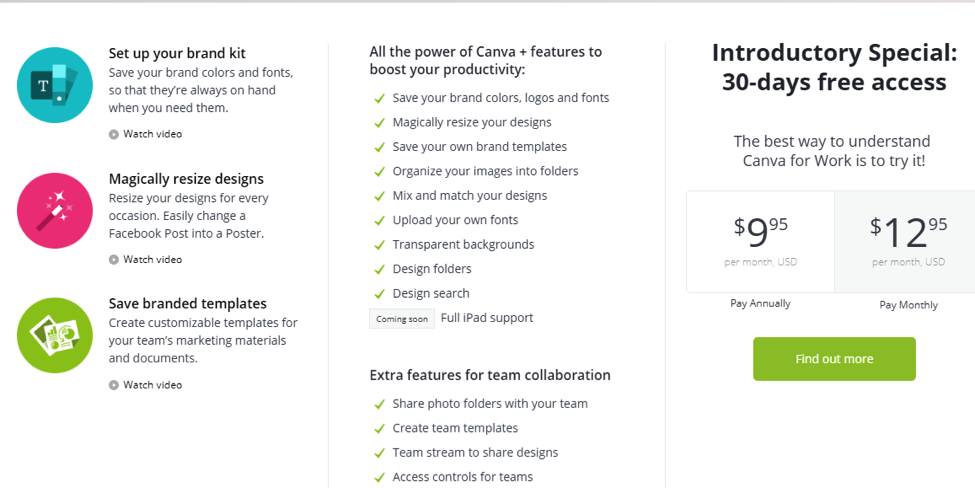Image resolution: width=975 pixels, height=488 pixels.
Task: Click the green Find out more button
Action: pos(834,359)
